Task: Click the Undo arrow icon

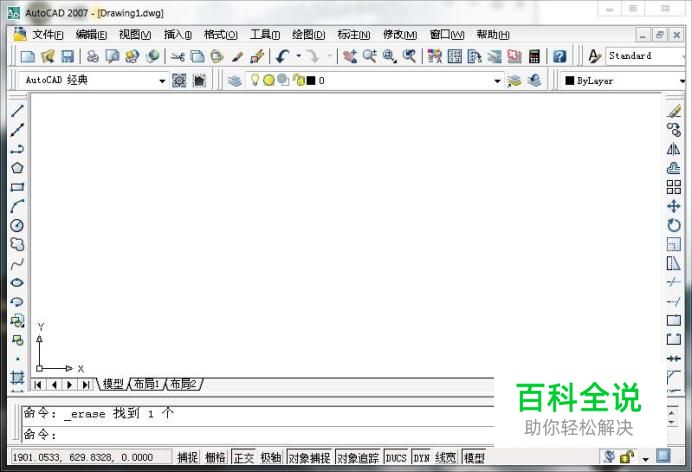Action: pos(282,56)
